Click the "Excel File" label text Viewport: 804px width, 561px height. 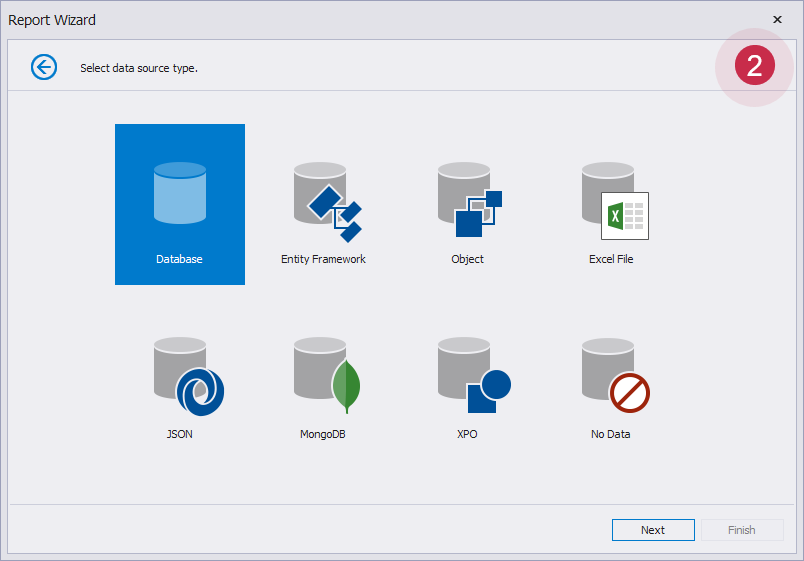[611, 259]
